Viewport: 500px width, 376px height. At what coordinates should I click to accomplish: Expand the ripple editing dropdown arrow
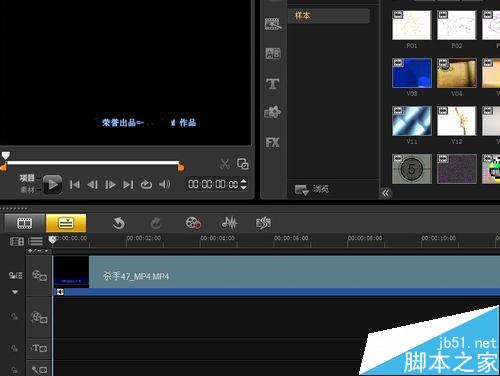[x=15, y=292]
